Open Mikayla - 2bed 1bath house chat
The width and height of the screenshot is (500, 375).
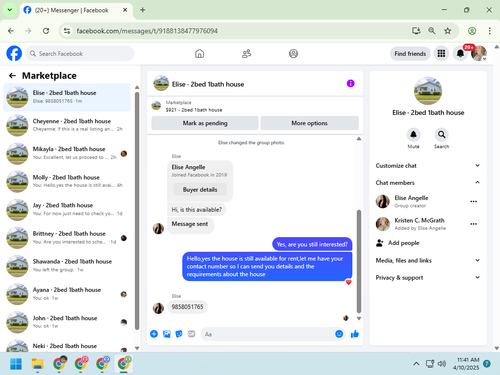tap(67, 153)
